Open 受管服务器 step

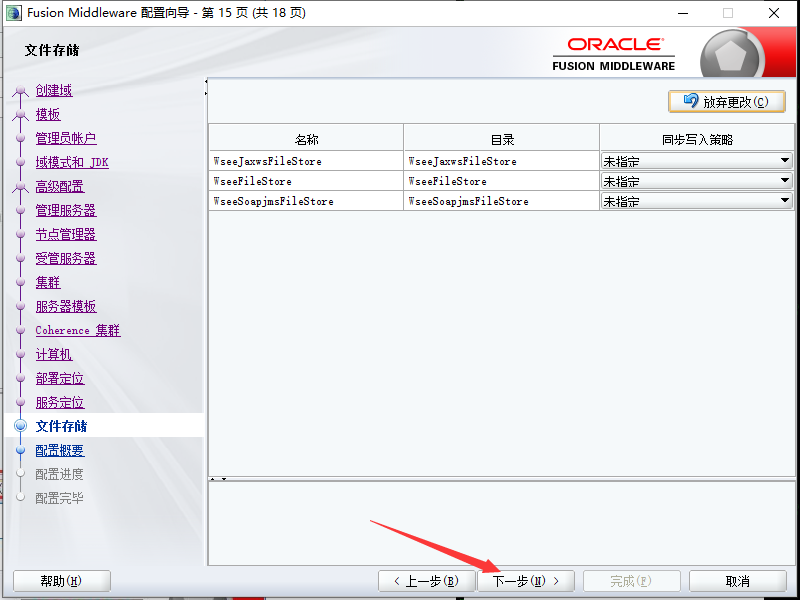66,258
